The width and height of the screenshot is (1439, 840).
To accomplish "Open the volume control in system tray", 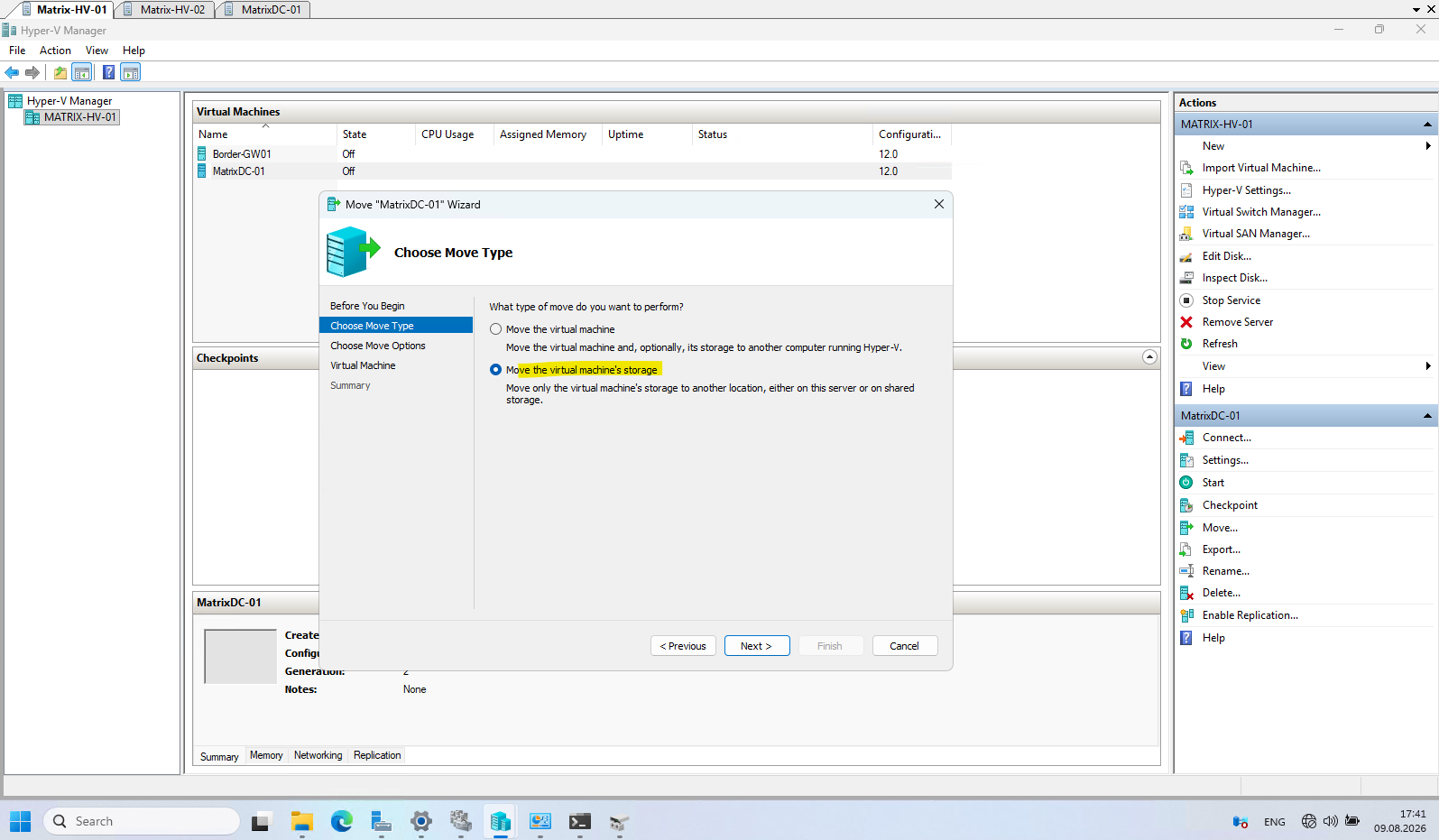I will 1331,821.
